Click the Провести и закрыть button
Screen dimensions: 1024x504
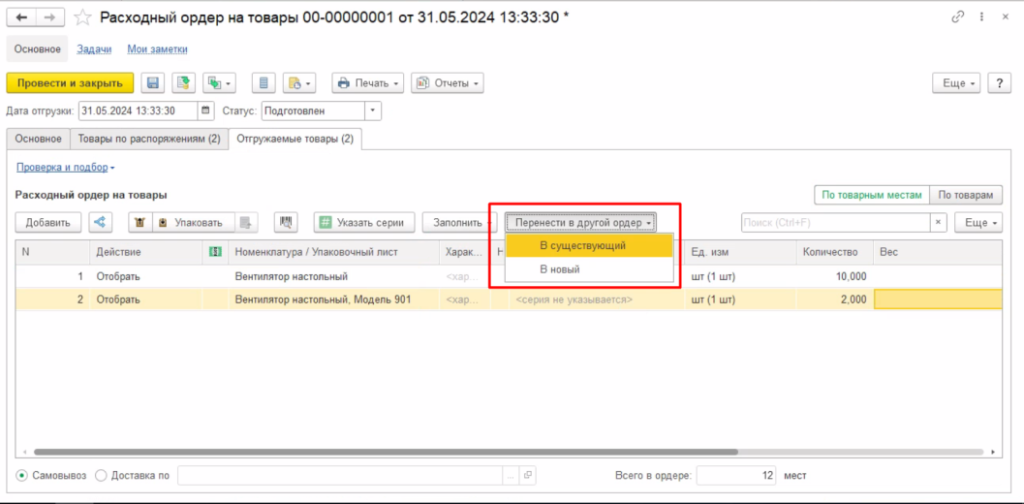tap(70, 83)
